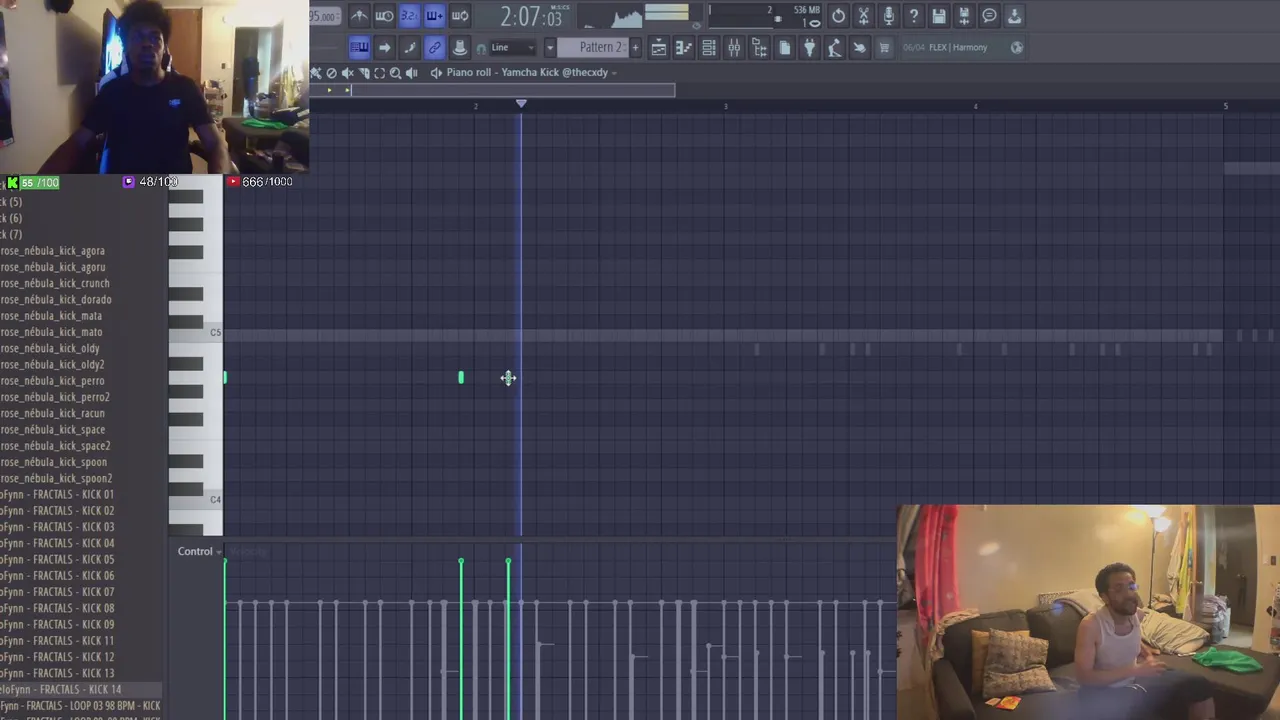Open the Piano roll view icon
This screenshot has height=720, width=1280.
click(684, 47)
